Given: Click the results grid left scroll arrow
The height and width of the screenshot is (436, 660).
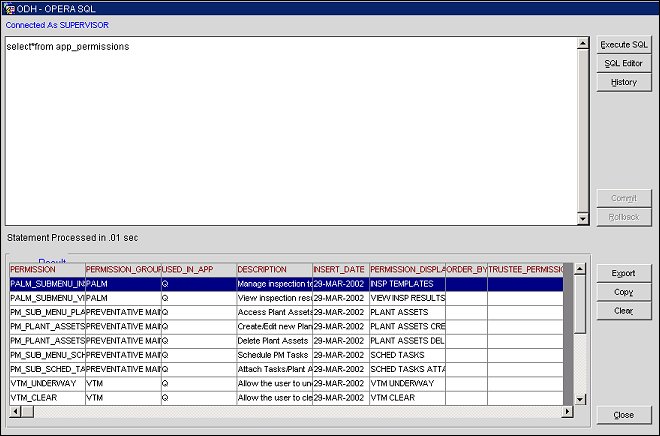Looking at the screenshot, I should (13, 412).
